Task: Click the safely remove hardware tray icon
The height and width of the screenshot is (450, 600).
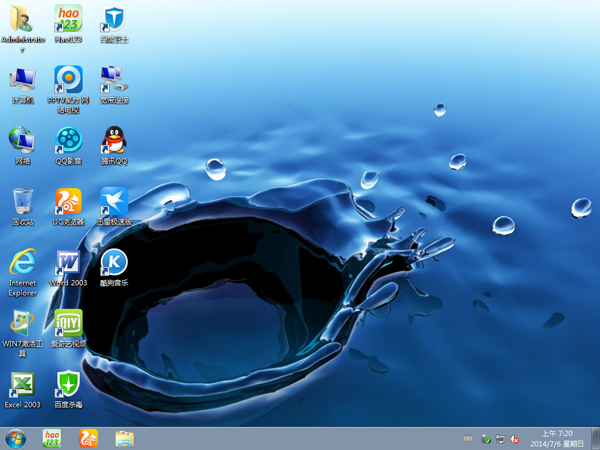Action: coord(486,439)
